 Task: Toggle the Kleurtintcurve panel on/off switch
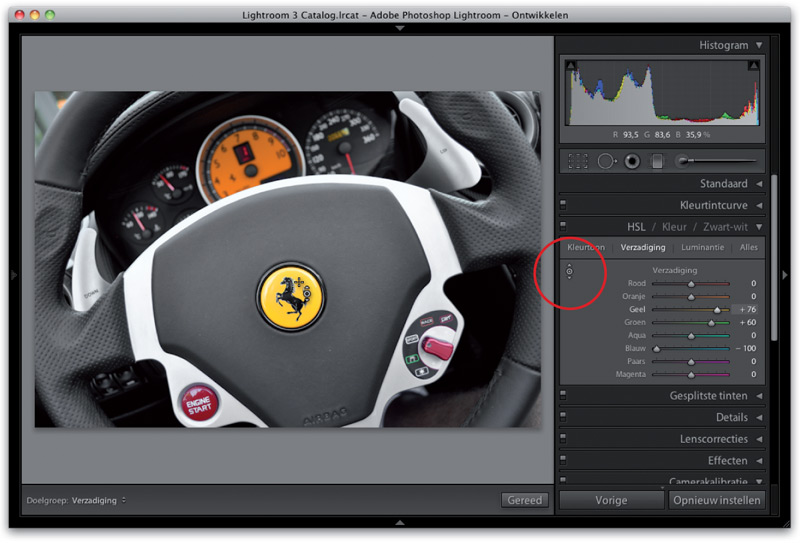click(x=563, y=205)
